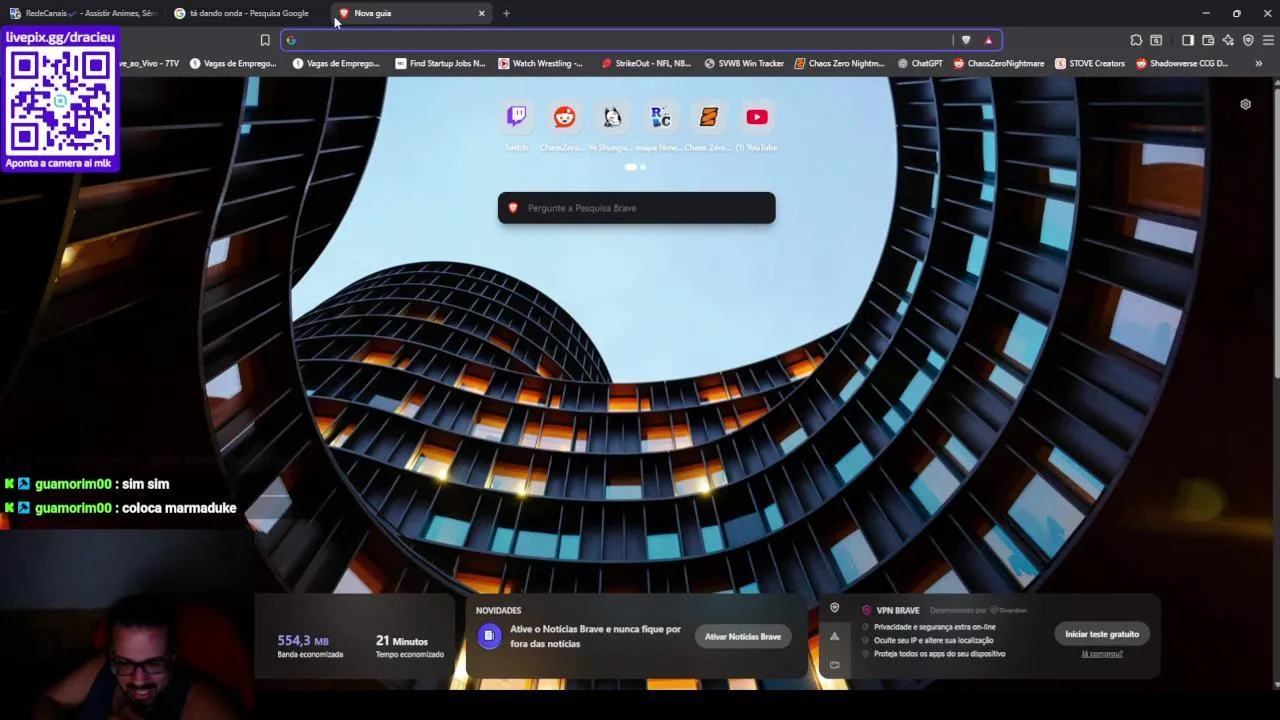This screenshot has width=1280, height=720.
Task: Open the Brave Wallet icon
Action: [1208, 40]
